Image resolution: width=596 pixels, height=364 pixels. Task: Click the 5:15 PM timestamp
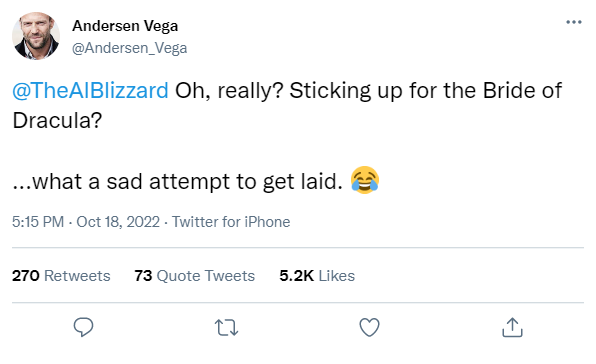click(x=38, y=222)
